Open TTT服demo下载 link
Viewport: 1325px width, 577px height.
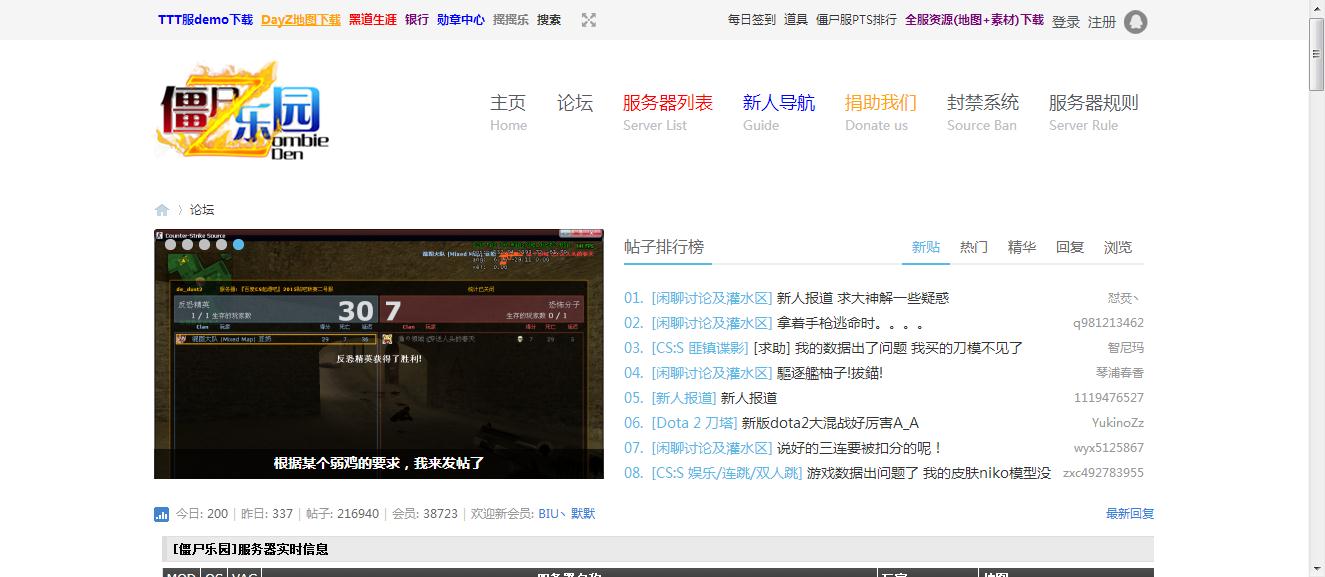[205, 20]
